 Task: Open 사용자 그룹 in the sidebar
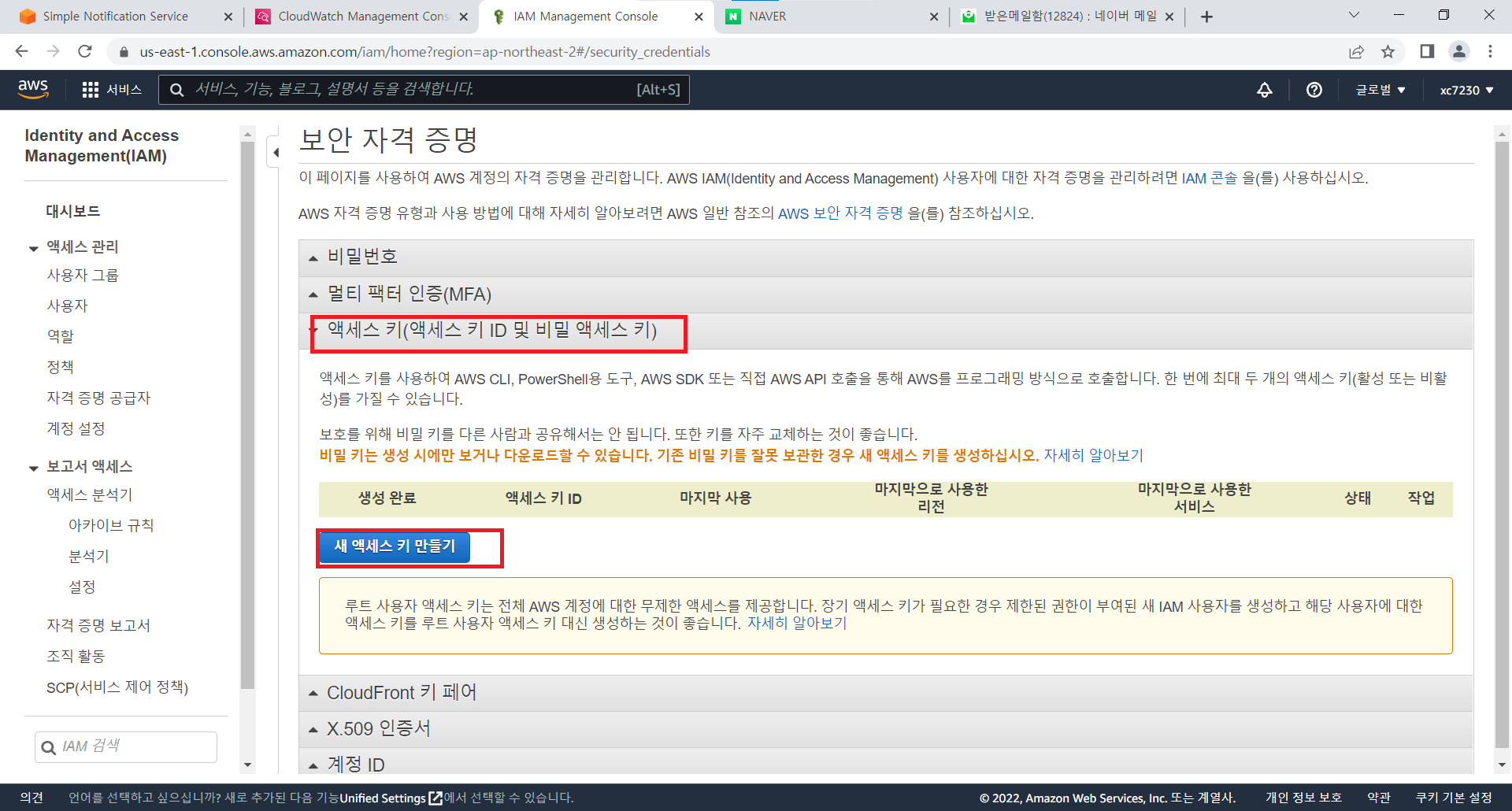click(83, 275)
